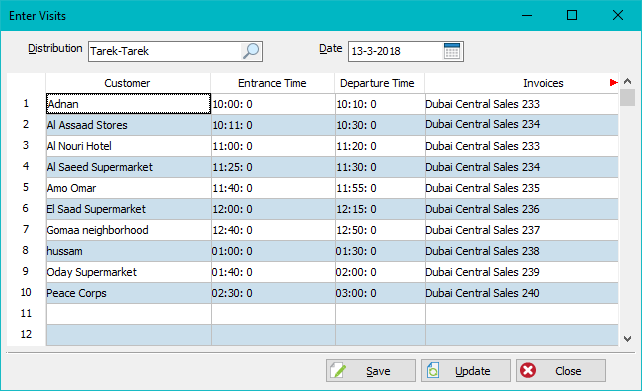
Task: Minimize the Enter Visits window
Action: (x=527, y=16)
